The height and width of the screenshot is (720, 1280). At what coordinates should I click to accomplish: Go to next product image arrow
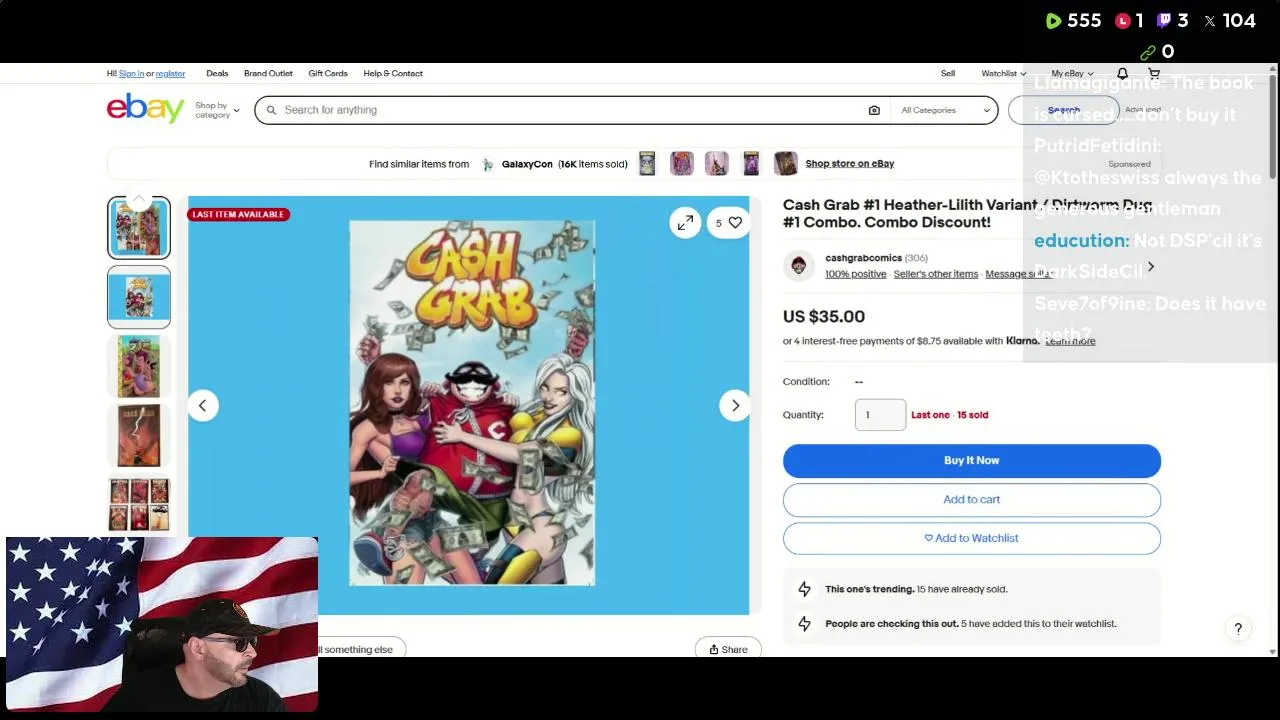click(x=735, y=405)
